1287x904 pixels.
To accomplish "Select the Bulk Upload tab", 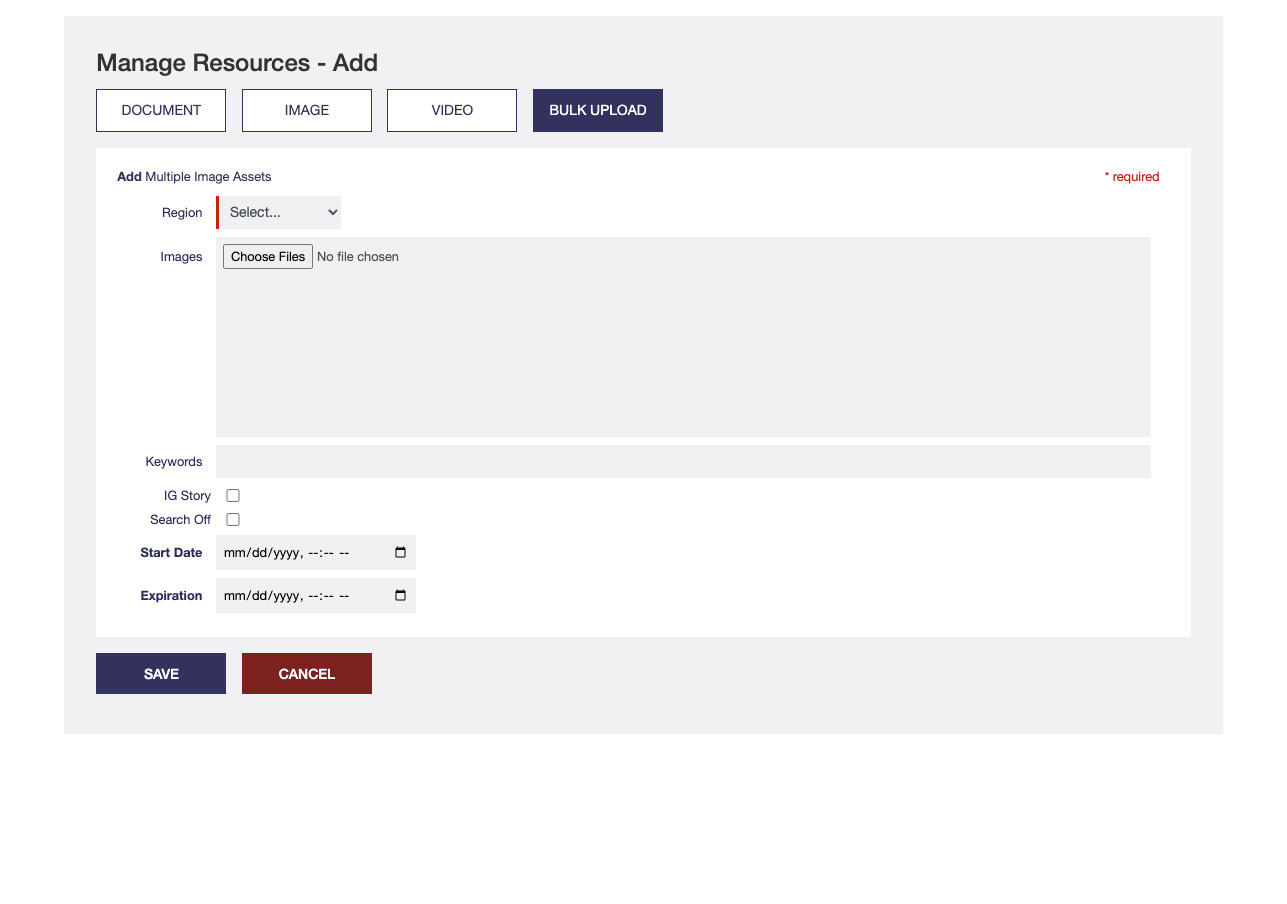I will pyautogui.click(x=598, y=111).
